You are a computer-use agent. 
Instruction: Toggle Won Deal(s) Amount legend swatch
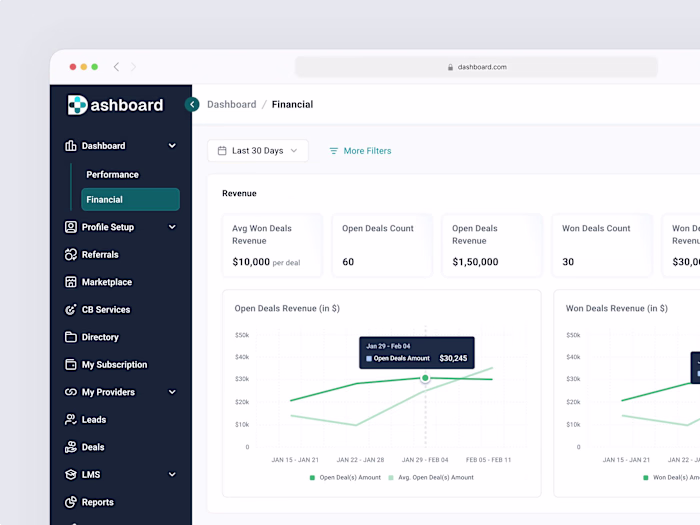tap(646, 478)
